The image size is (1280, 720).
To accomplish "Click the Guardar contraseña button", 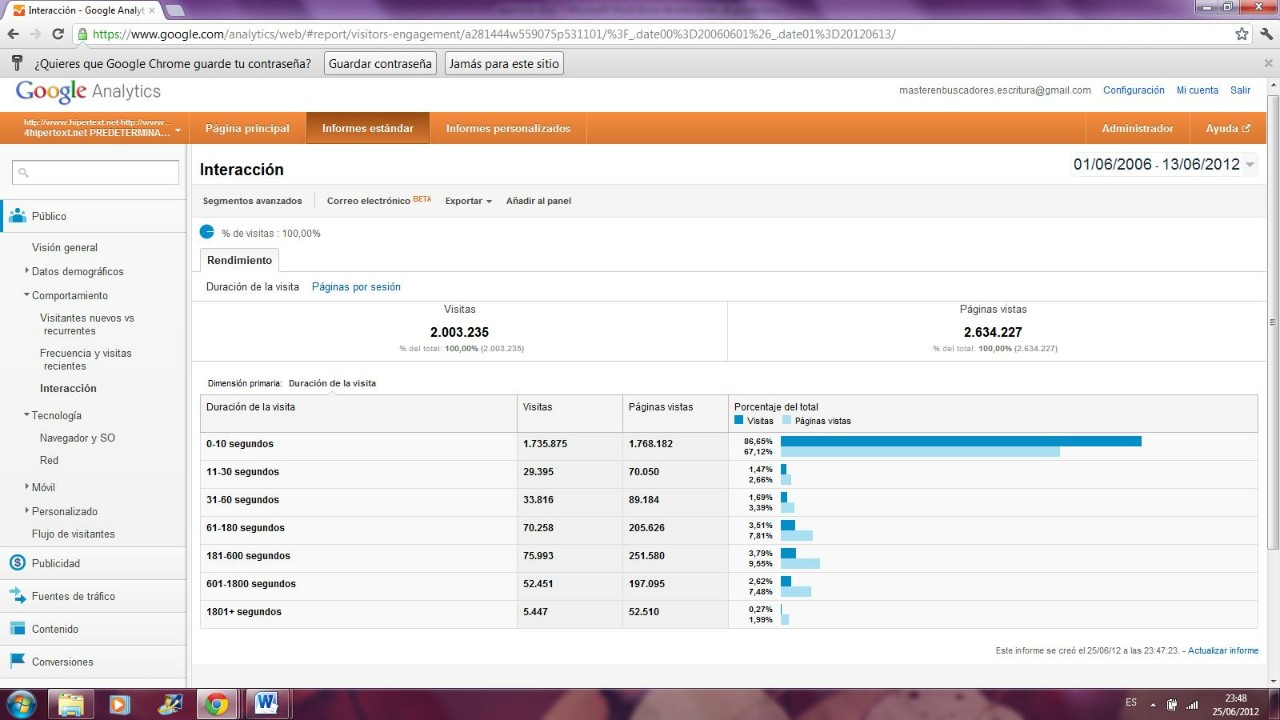I will pos(380,64).
